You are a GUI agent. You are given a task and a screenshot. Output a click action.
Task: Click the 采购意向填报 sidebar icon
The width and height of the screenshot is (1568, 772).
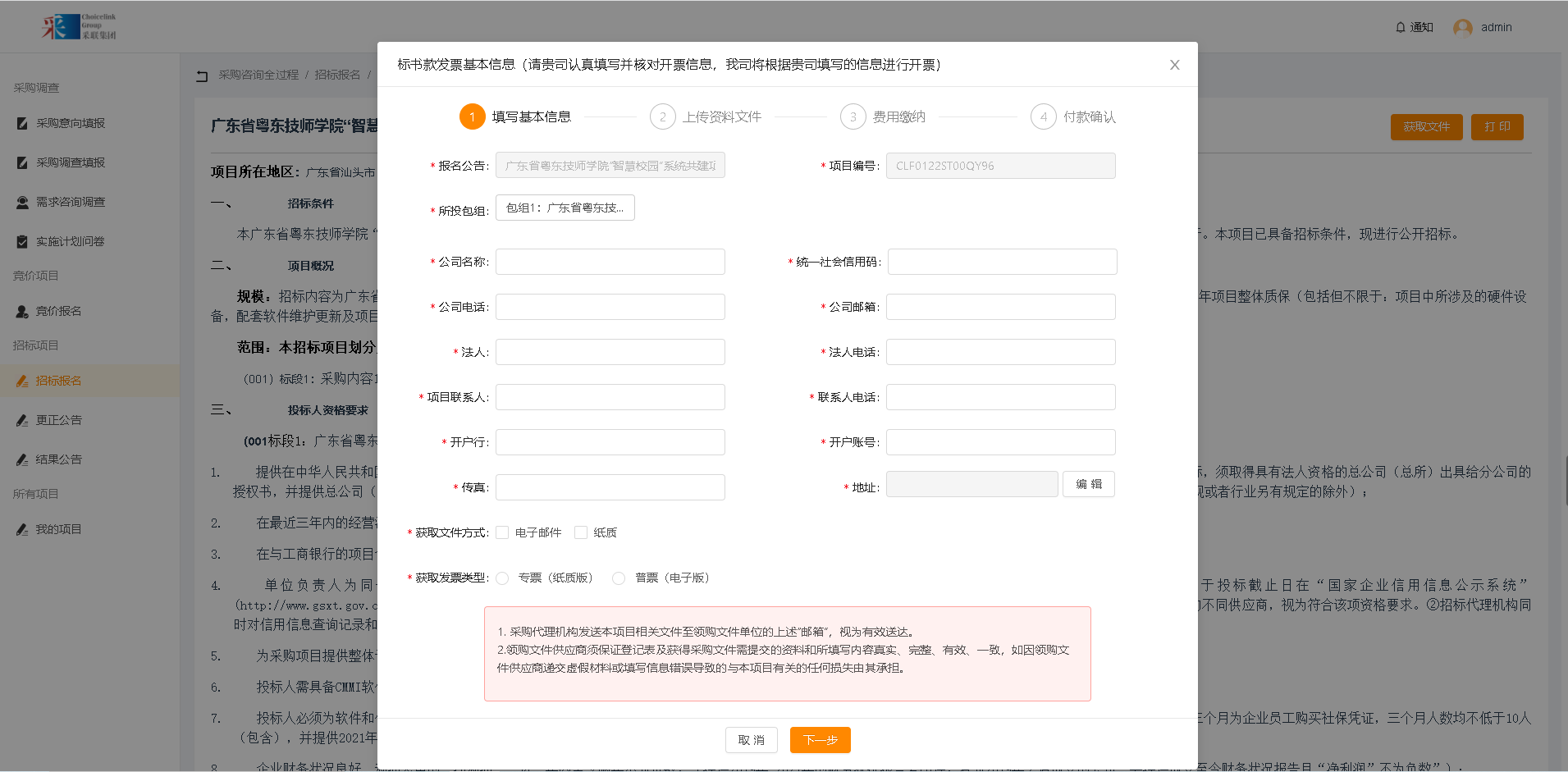[x=22, y=123]
